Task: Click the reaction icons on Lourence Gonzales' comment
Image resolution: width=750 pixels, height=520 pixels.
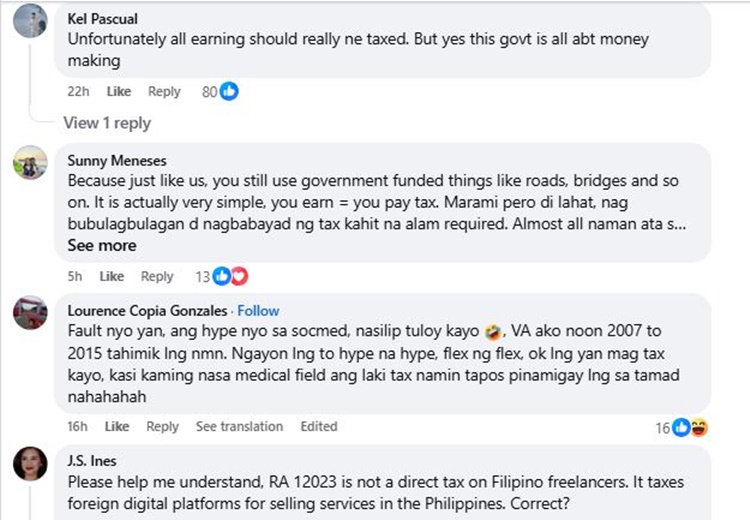Action: point(690,427)
